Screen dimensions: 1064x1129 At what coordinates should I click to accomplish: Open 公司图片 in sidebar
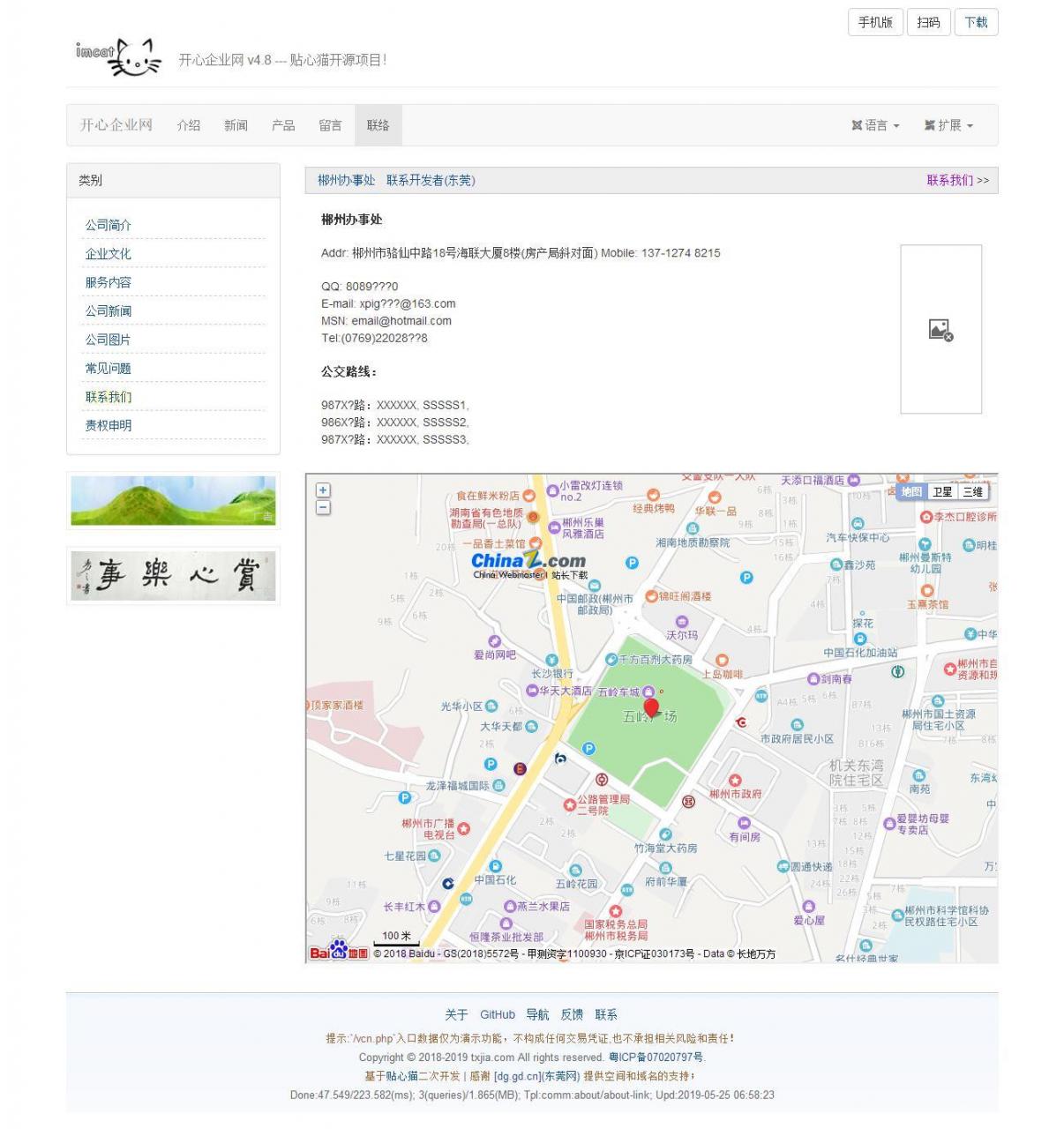[108, 340]
